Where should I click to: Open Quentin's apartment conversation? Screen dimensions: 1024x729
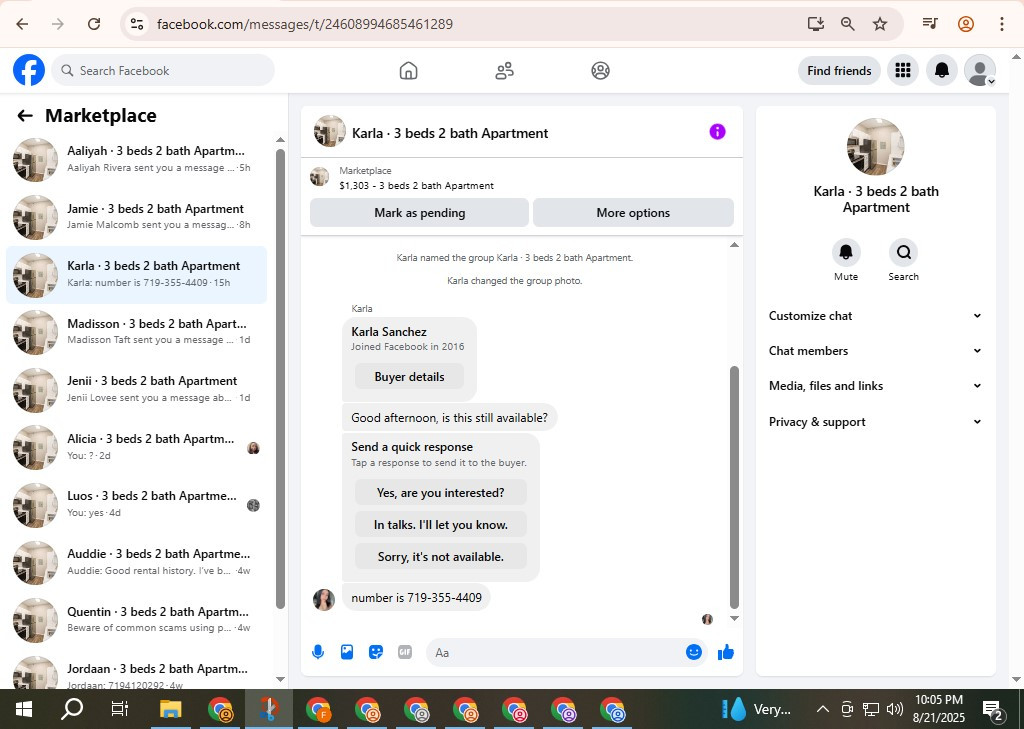pos(136,619)
